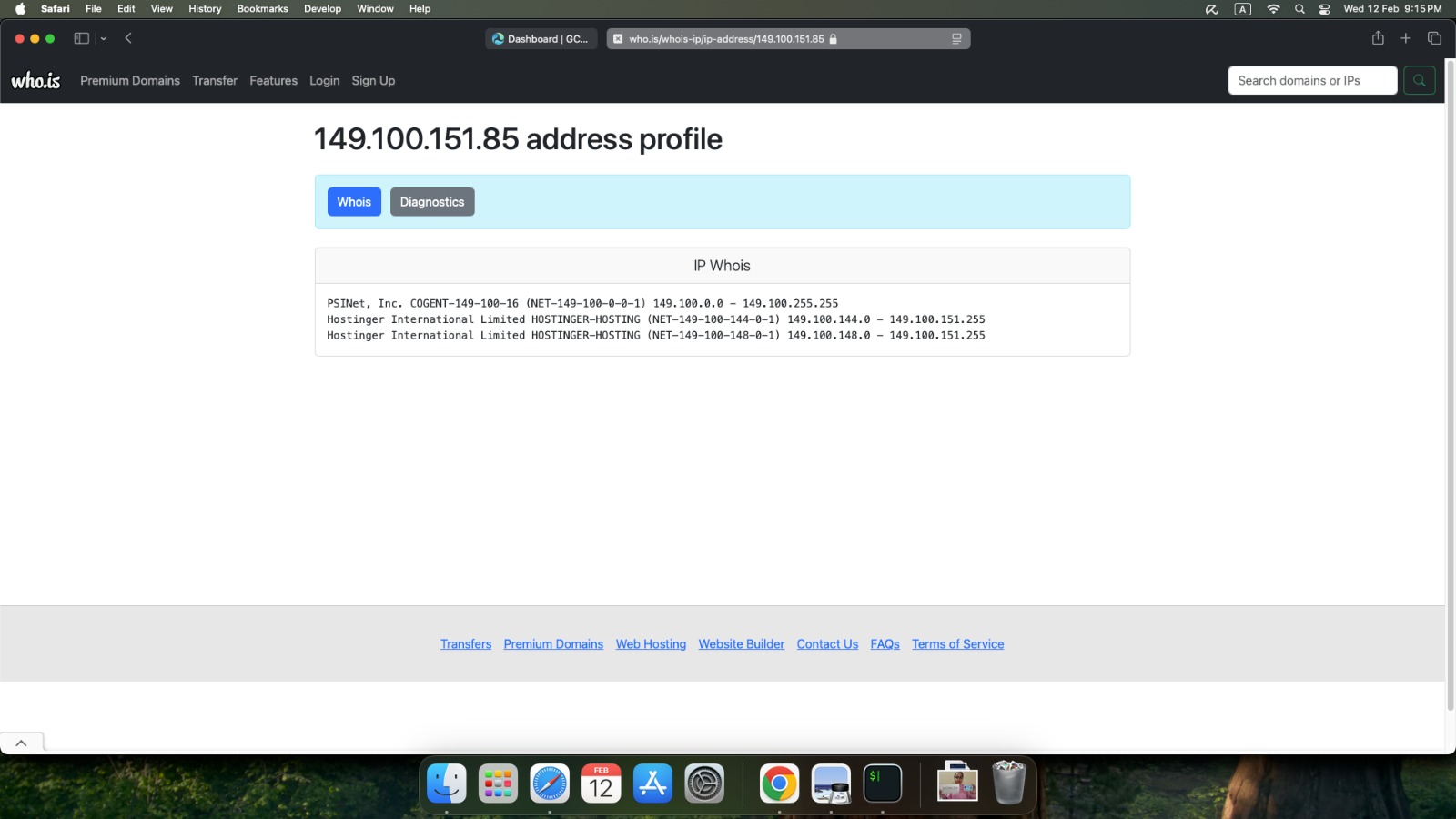Open the Terms of Service footer link
Screen dimensions: 1456x819
click(x=958, y=644)
